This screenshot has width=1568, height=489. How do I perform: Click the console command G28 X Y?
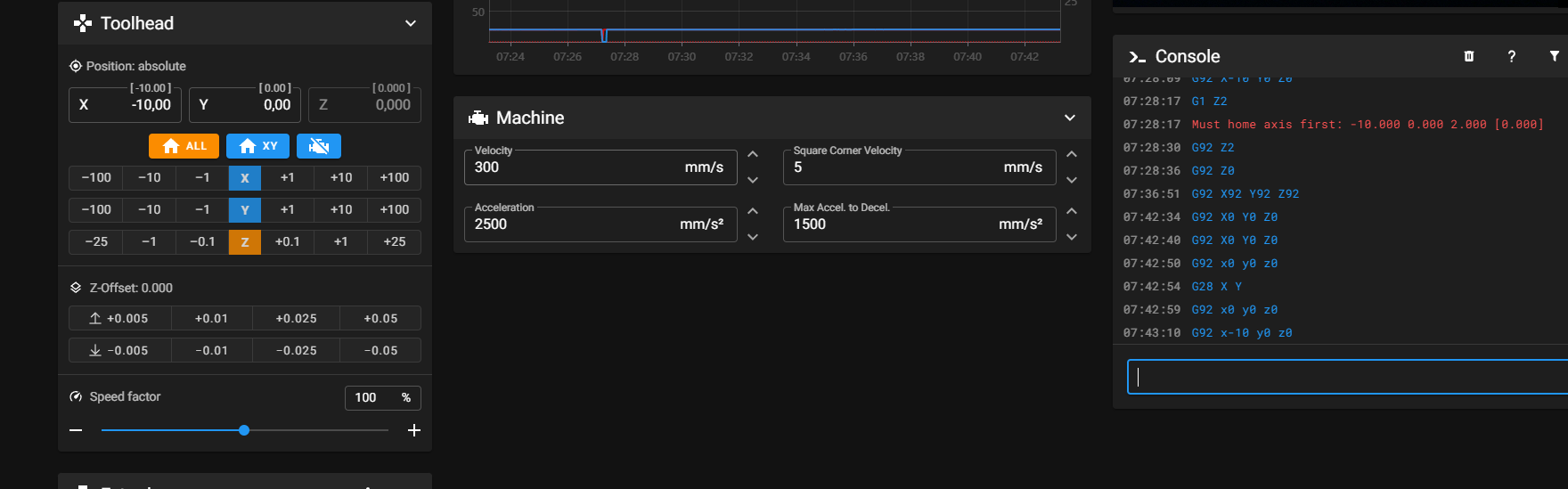click(1217, 287)
